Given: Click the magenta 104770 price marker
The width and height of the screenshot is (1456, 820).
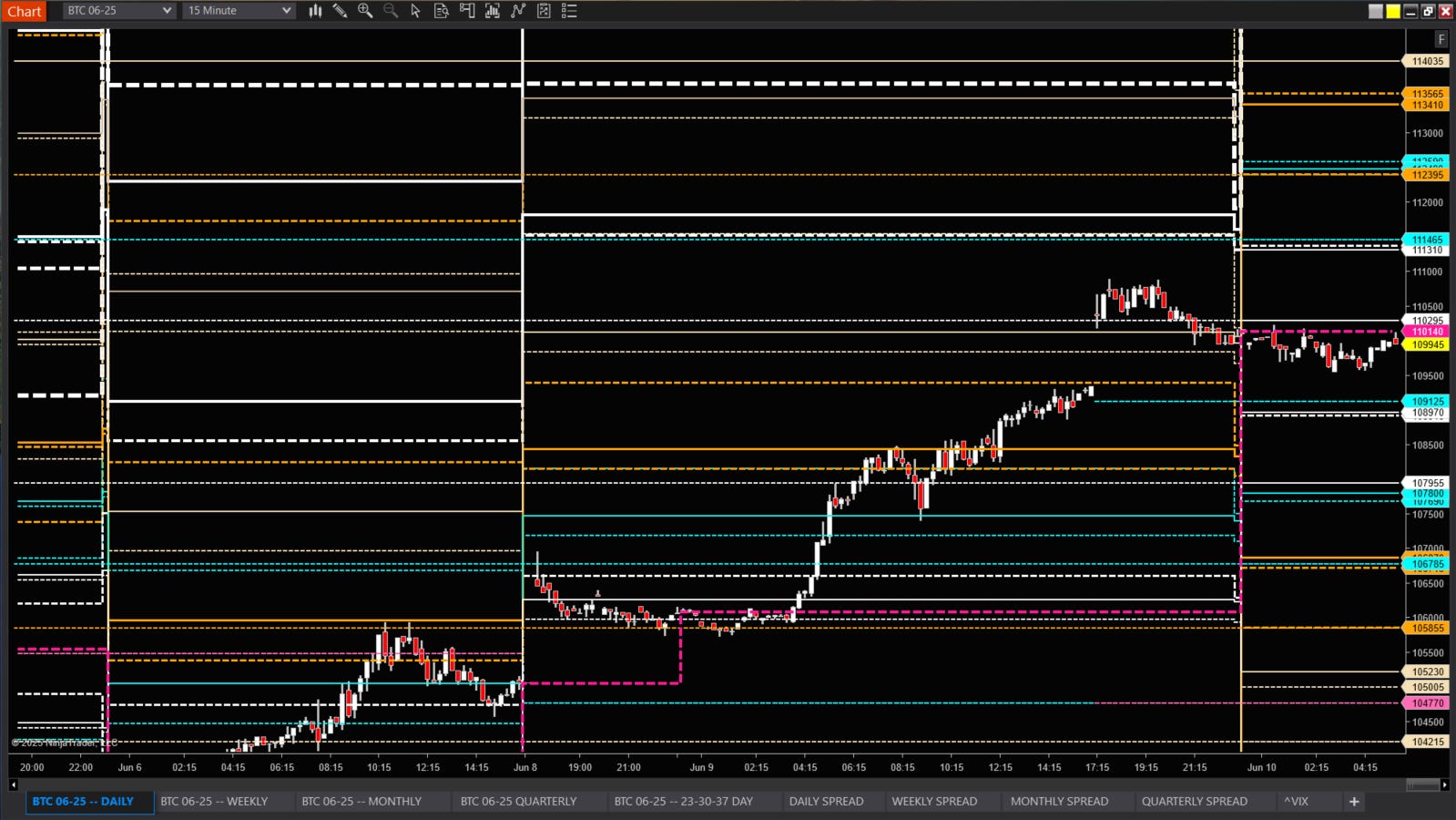Looking at the screenshot, I should (1427, 703).
